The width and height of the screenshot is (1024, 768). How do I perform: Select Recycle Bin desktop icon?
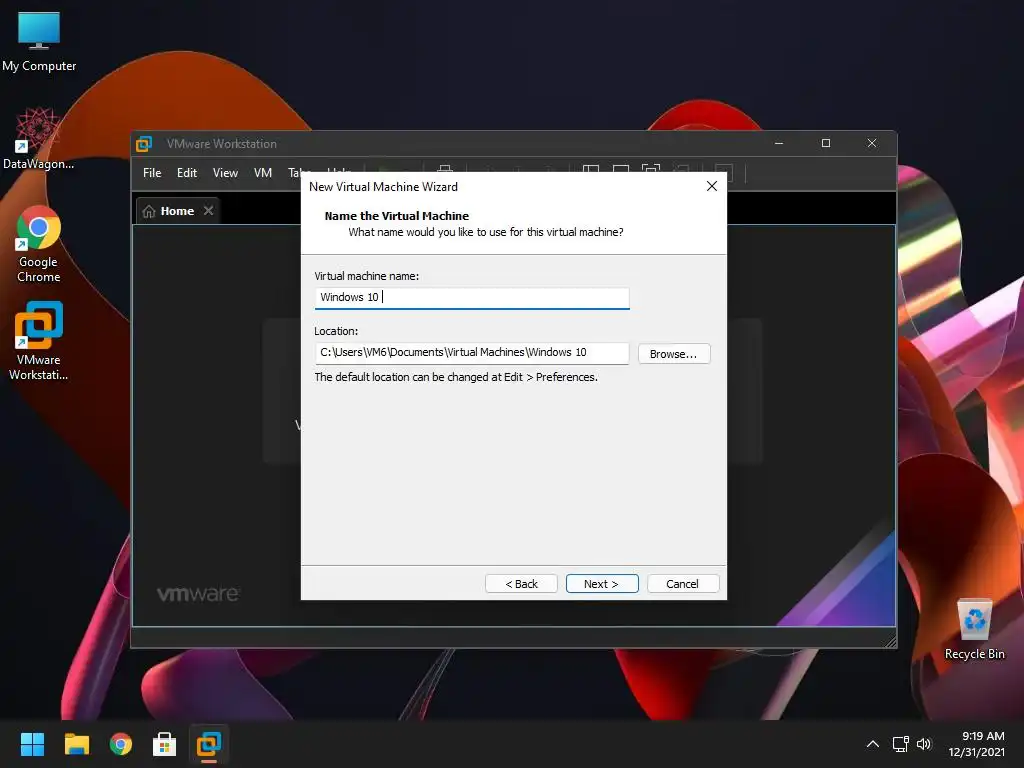tap(974, 629)
